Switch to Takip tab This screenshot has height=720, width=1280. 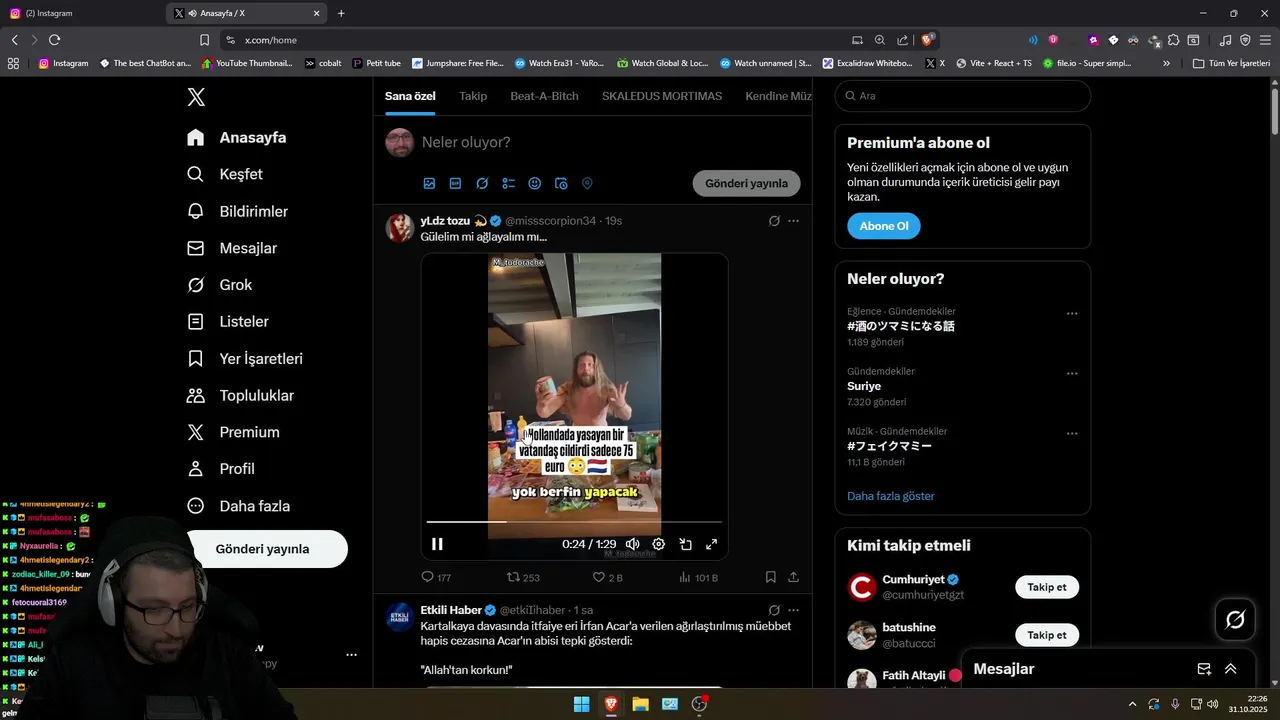pyautogui.click(x=473, y=96)
